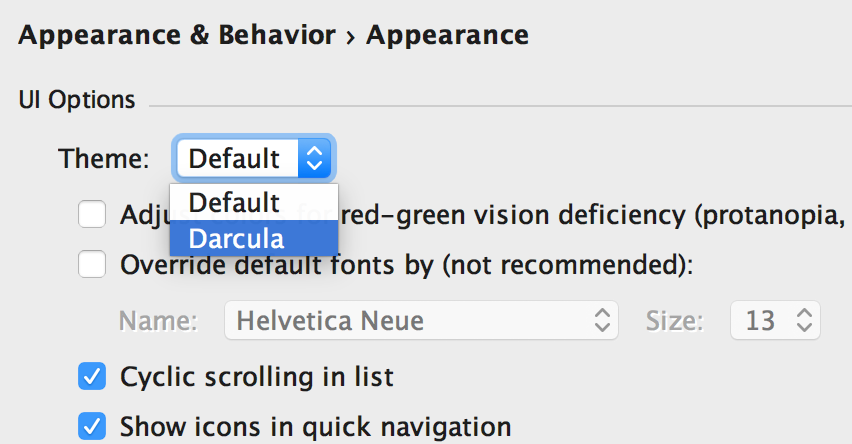Click the UI Options section header
The height and width of the screenshot is (444, 852).
click(77, 100)
